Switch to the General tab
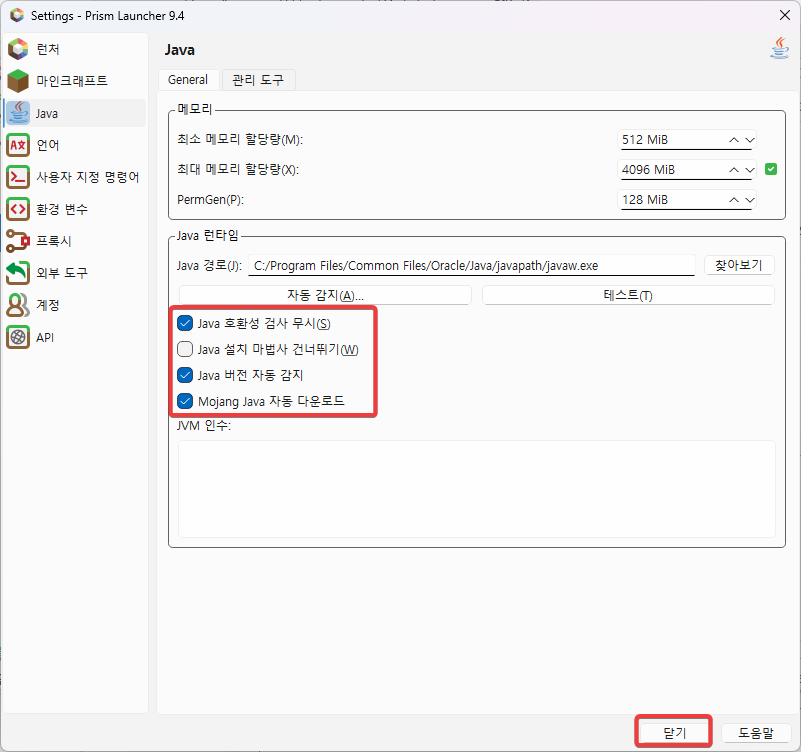The width and height of the screenshot is (801, 752). point(188,80)
